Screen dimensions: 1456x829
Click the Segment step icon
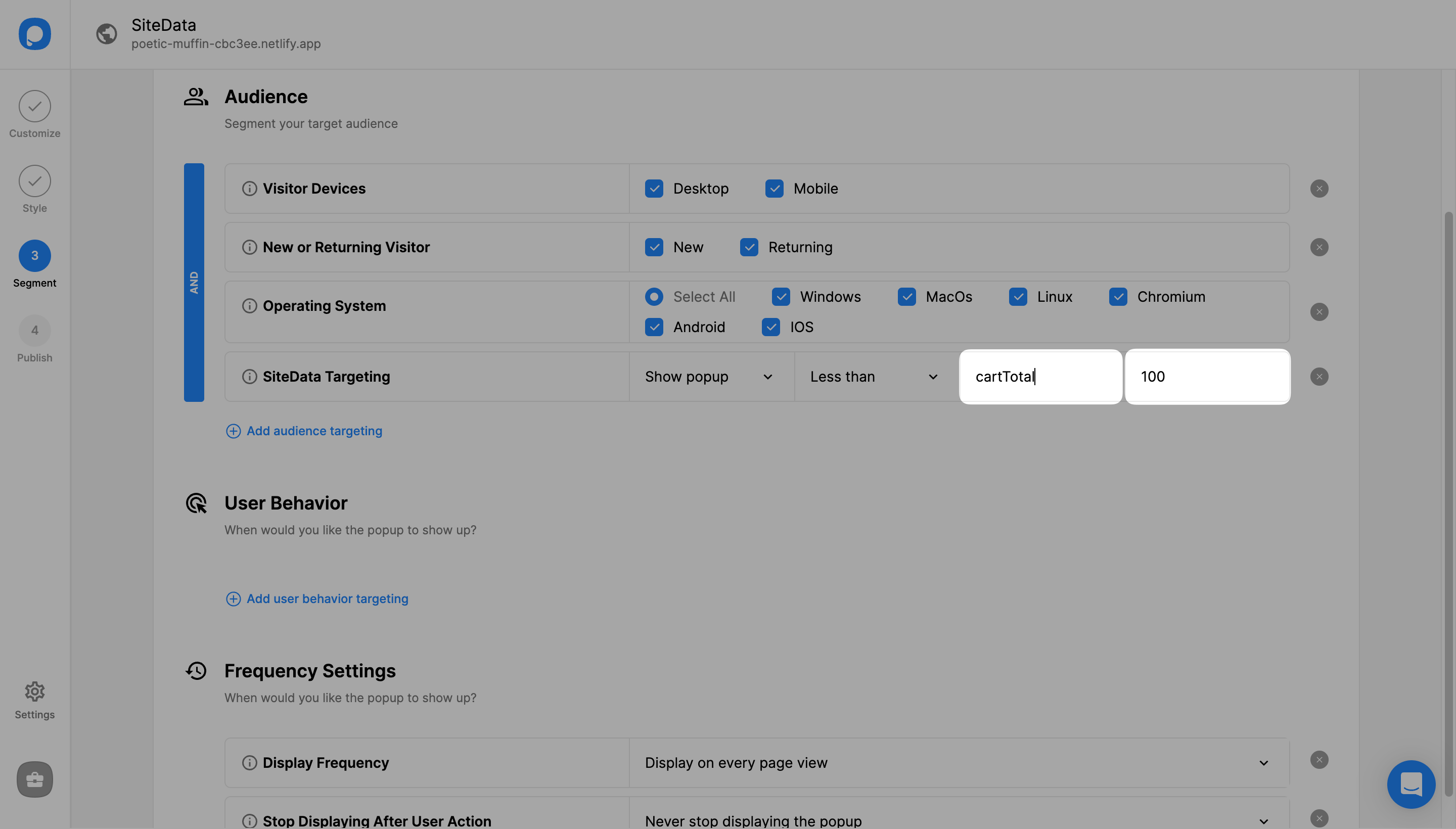tap(34, 255)
